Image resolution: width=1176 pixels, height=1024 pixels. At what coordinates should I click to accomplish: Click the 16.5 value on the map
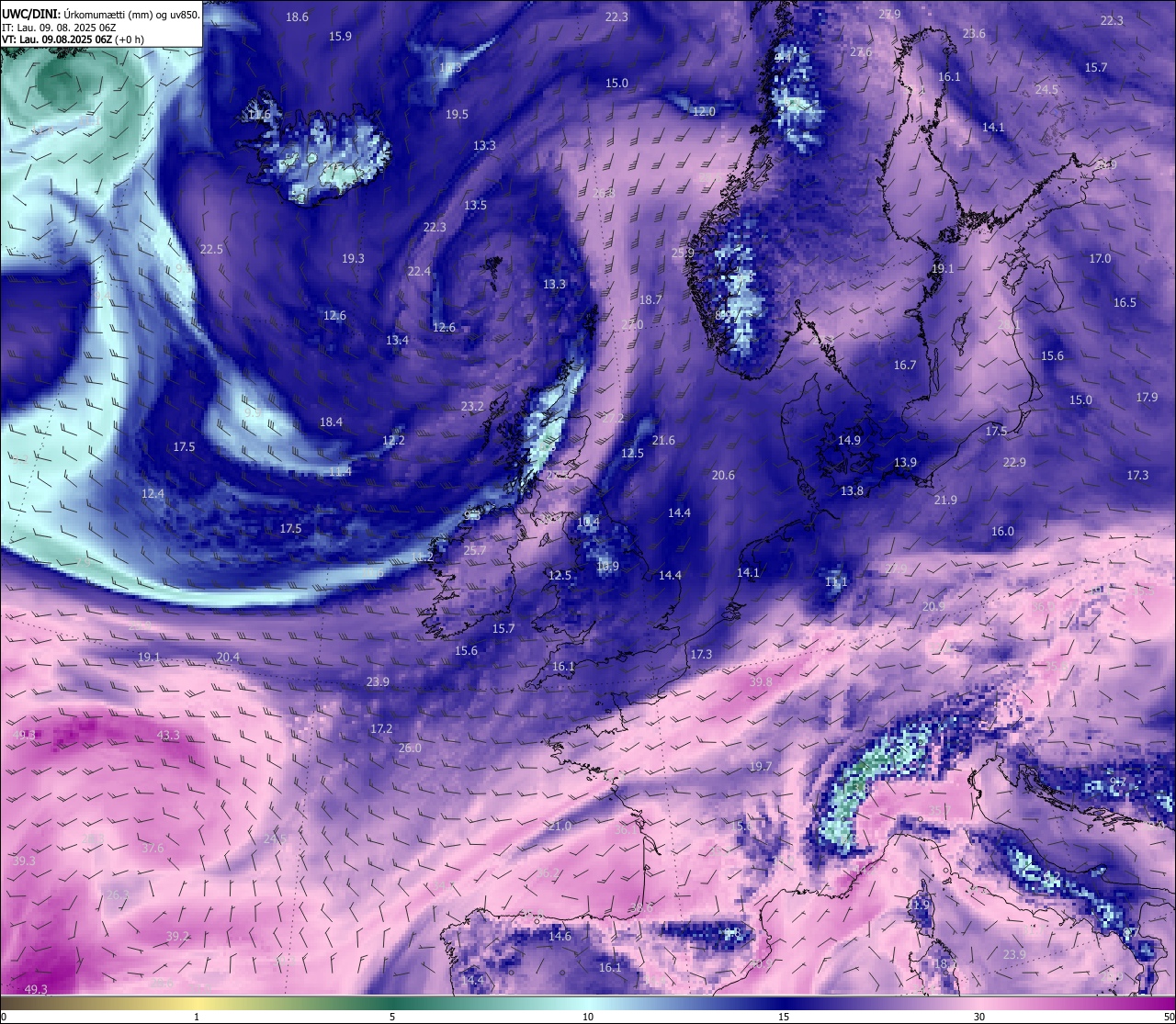click(x=1125, y=302)
